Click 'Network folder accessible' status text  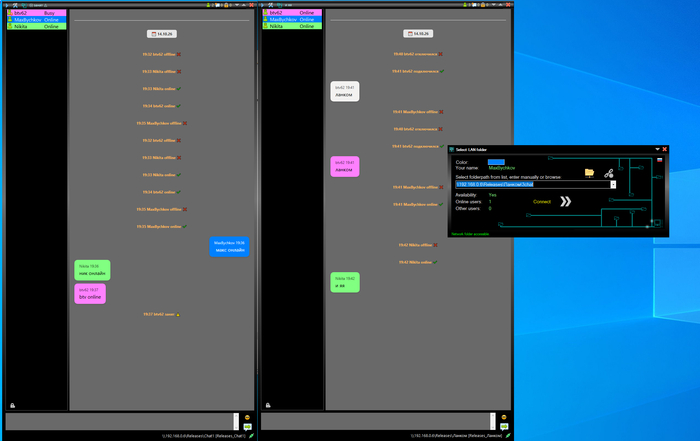(470, 234)
